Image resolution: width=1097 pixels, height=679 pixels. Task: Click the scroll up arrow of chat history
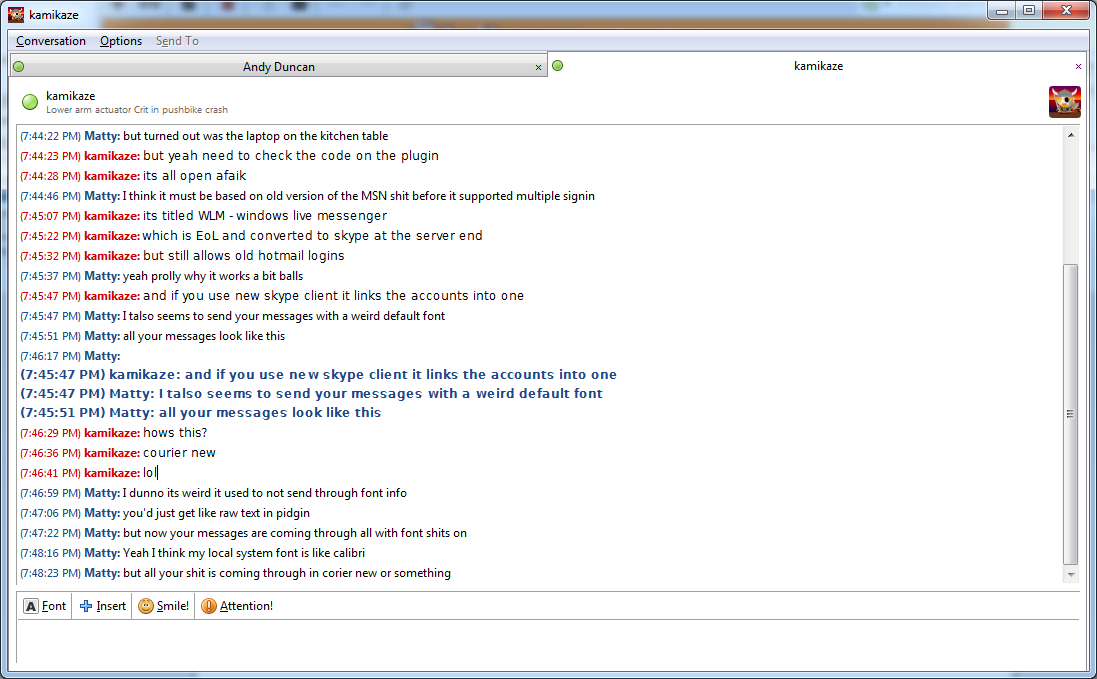coord(1070,135)
